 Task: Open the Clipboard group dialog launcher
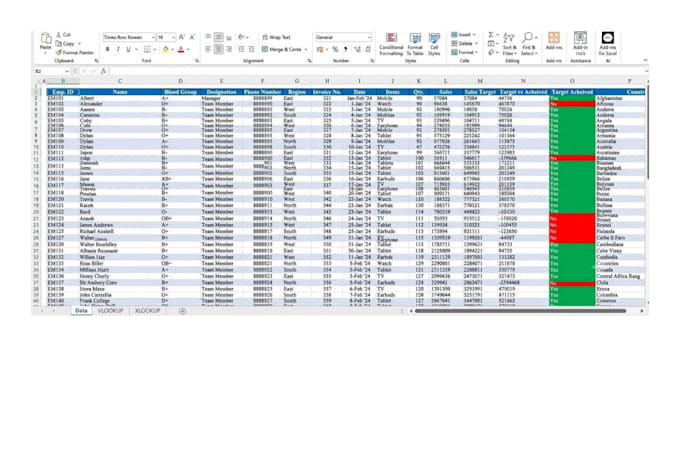pyautogui.click(x=96, y=61)
